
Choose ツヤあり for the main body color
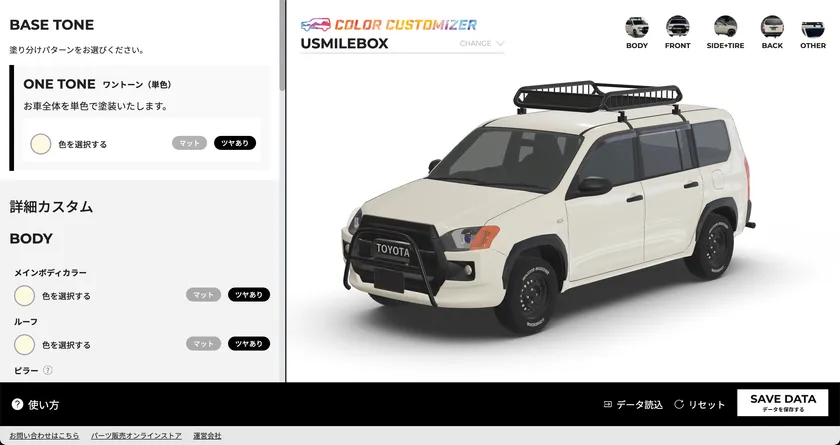click(249, 295)
